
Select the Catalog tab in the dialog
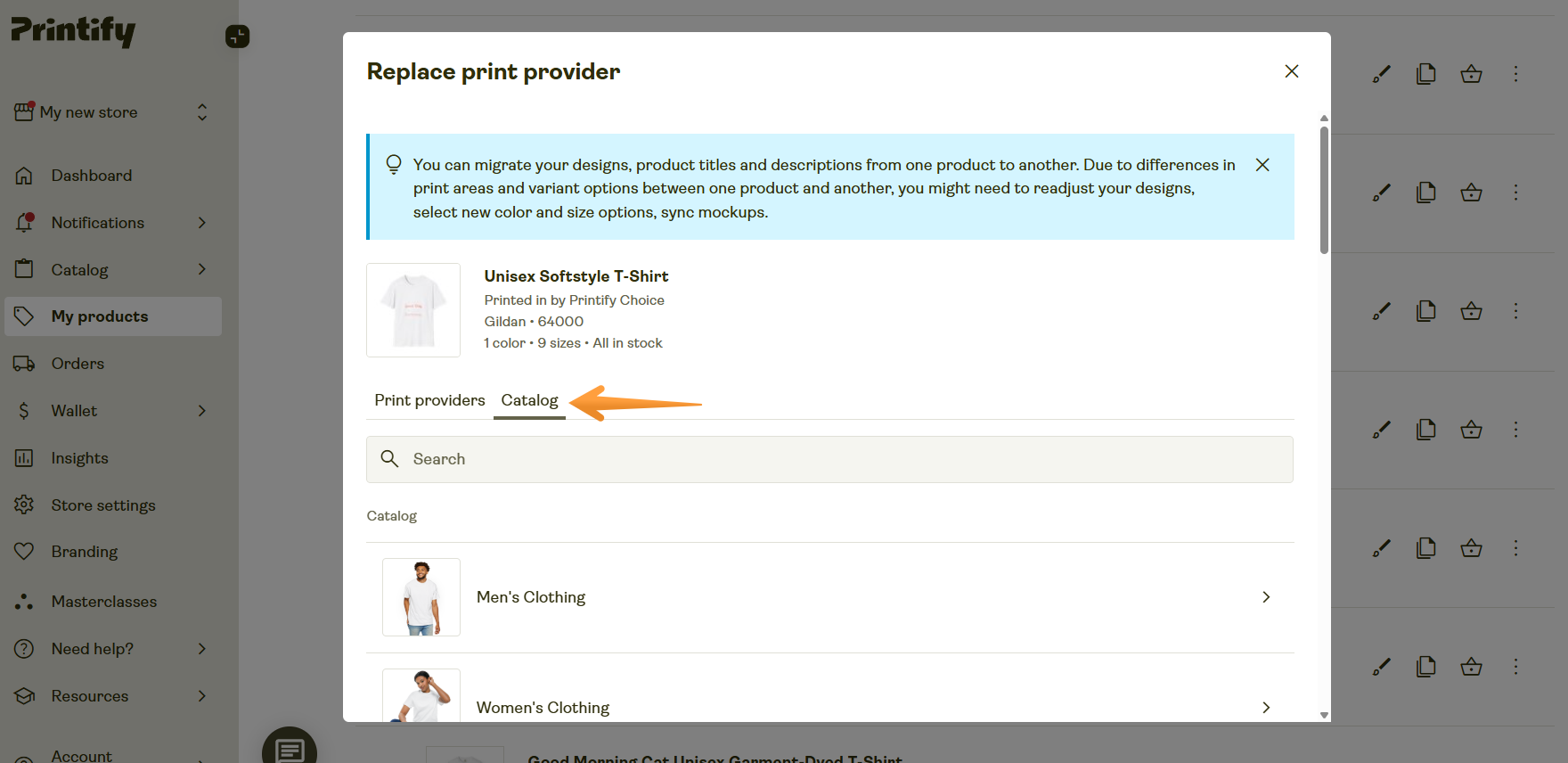tap(529, 400)
